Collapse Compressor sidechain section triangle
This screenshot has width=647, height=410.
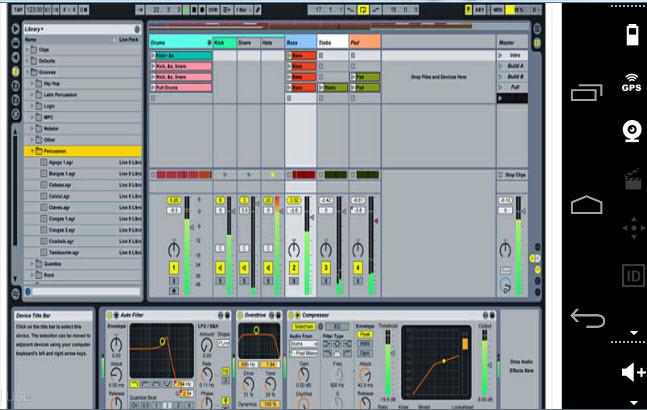(x=297, y=316)
